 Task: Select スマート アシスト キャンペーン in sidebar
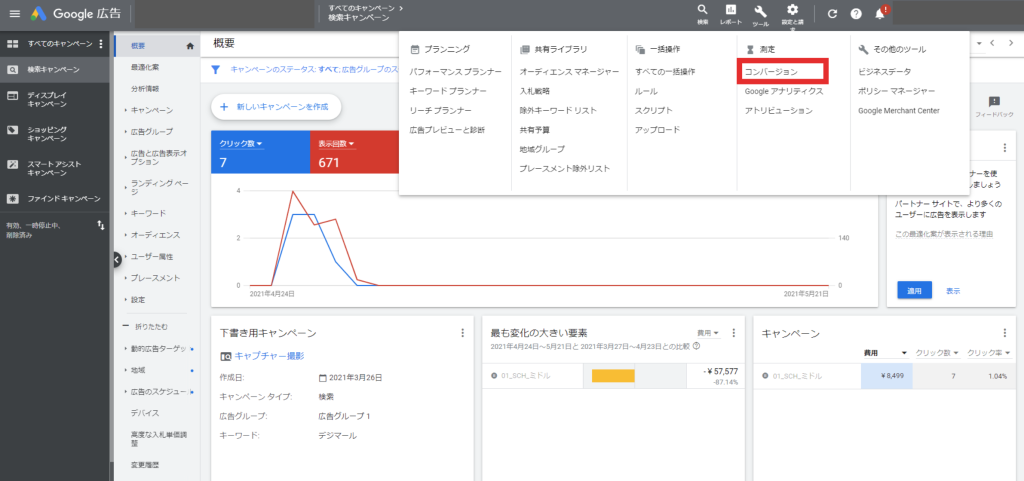[x=54, y=168]
